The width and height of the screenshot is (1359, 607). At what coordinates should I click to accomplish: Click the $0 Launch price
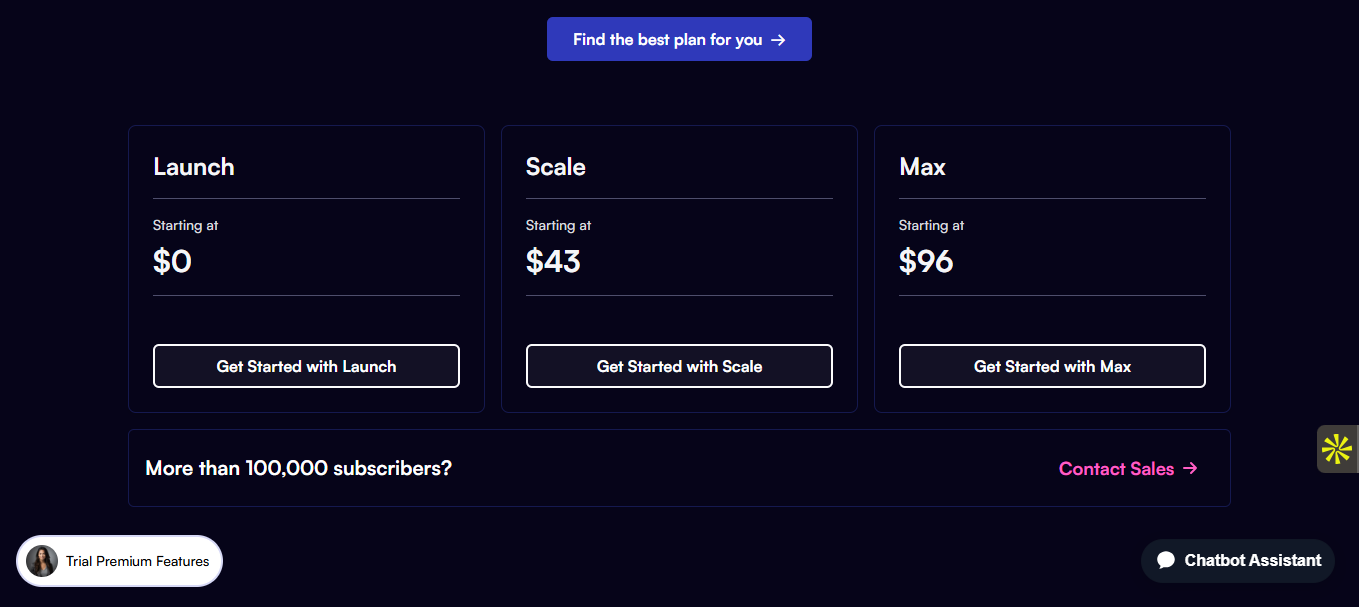tap(172, 262)
